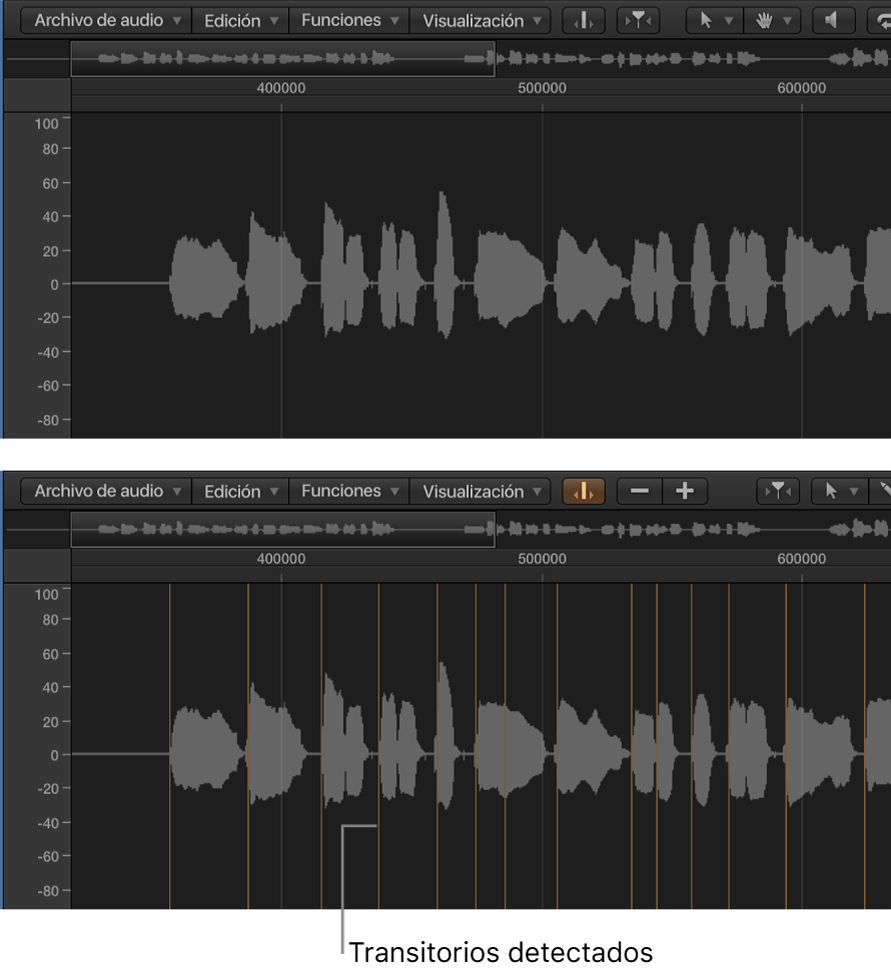The image size is (891, 976).
Task: Enable transient editing mode in upper editor
Action: coord(583,21)
